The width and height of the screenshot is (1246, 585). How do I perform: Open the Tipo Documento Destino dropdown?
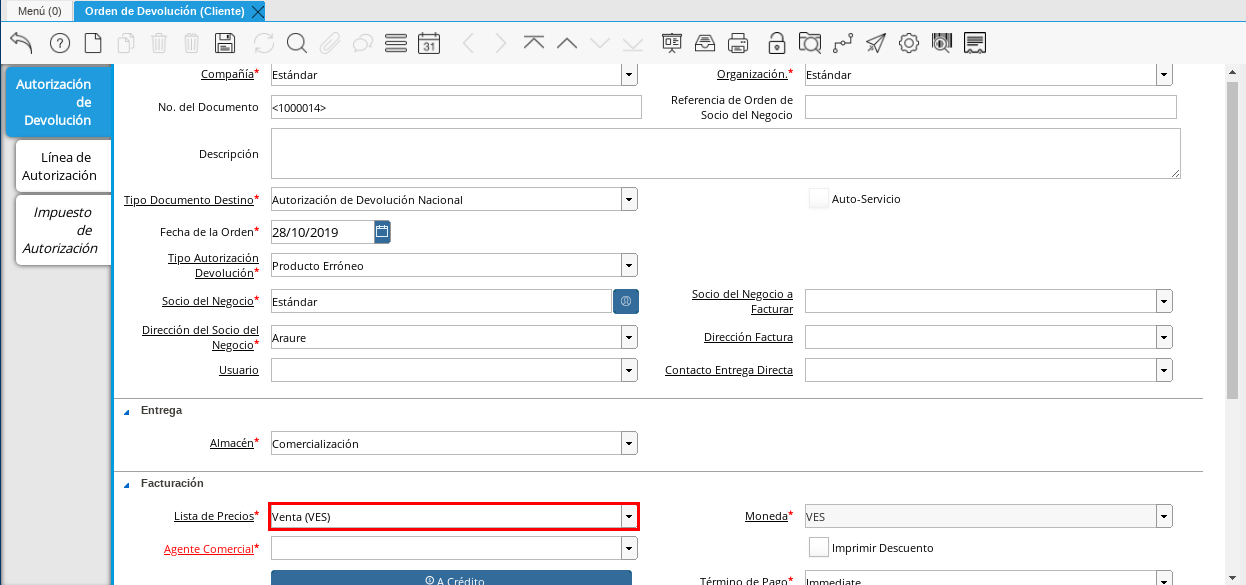(628, 200)
